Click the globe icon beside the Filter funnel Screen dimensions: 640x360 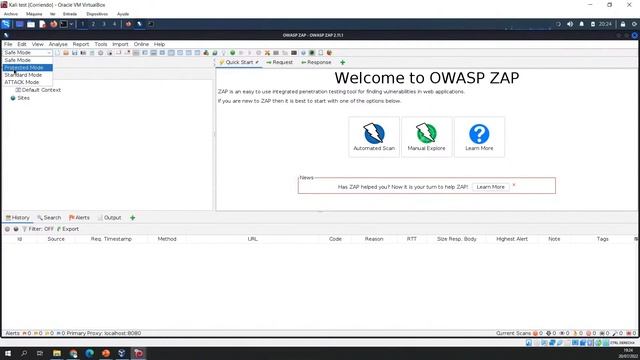[x=16, y=229]
